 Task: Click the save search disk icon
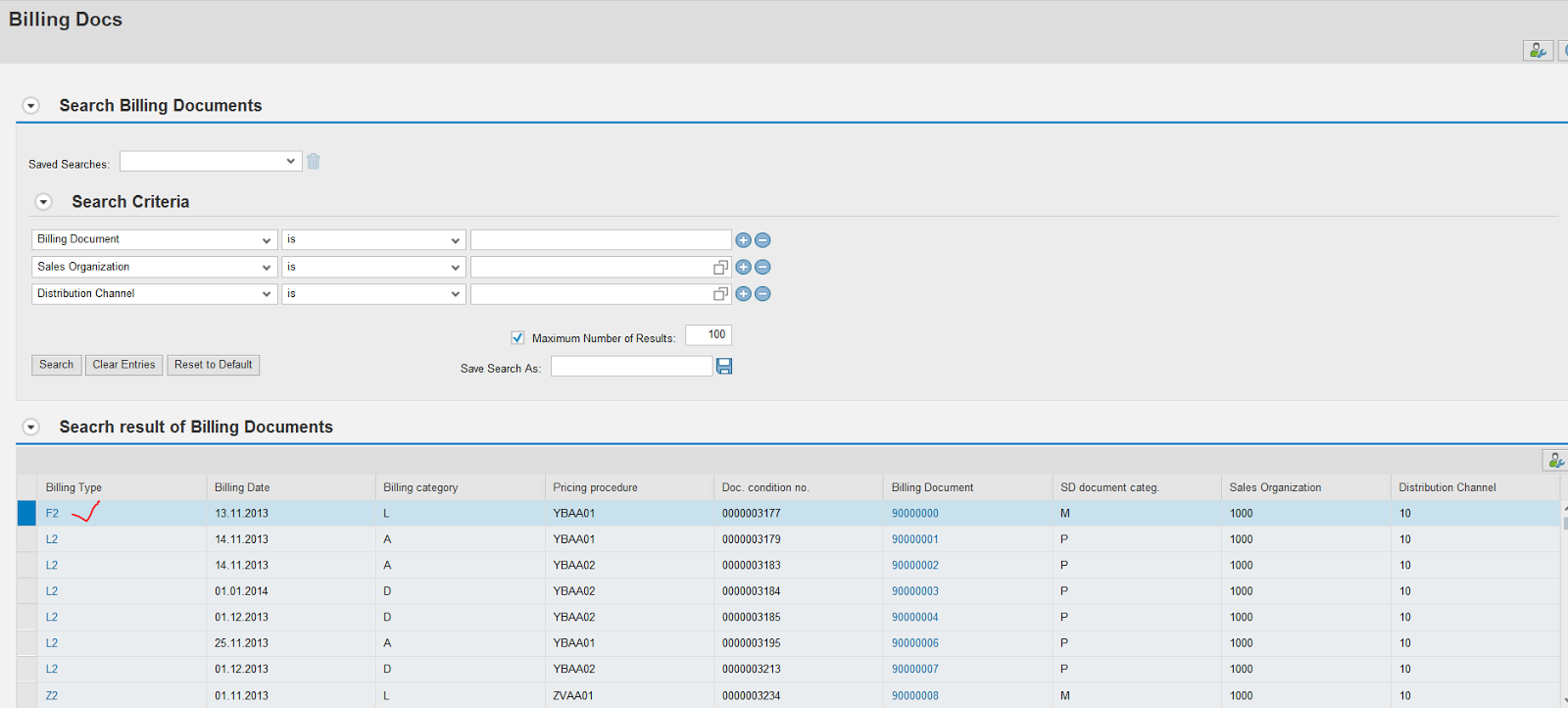click(x=724, y=366)
